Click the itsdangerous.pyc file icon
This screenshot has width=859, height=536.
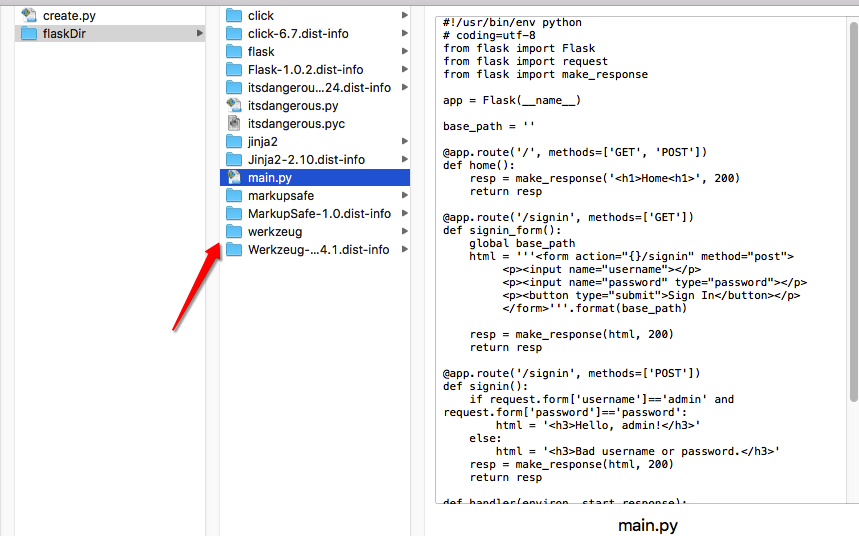[x=234, y=123]
